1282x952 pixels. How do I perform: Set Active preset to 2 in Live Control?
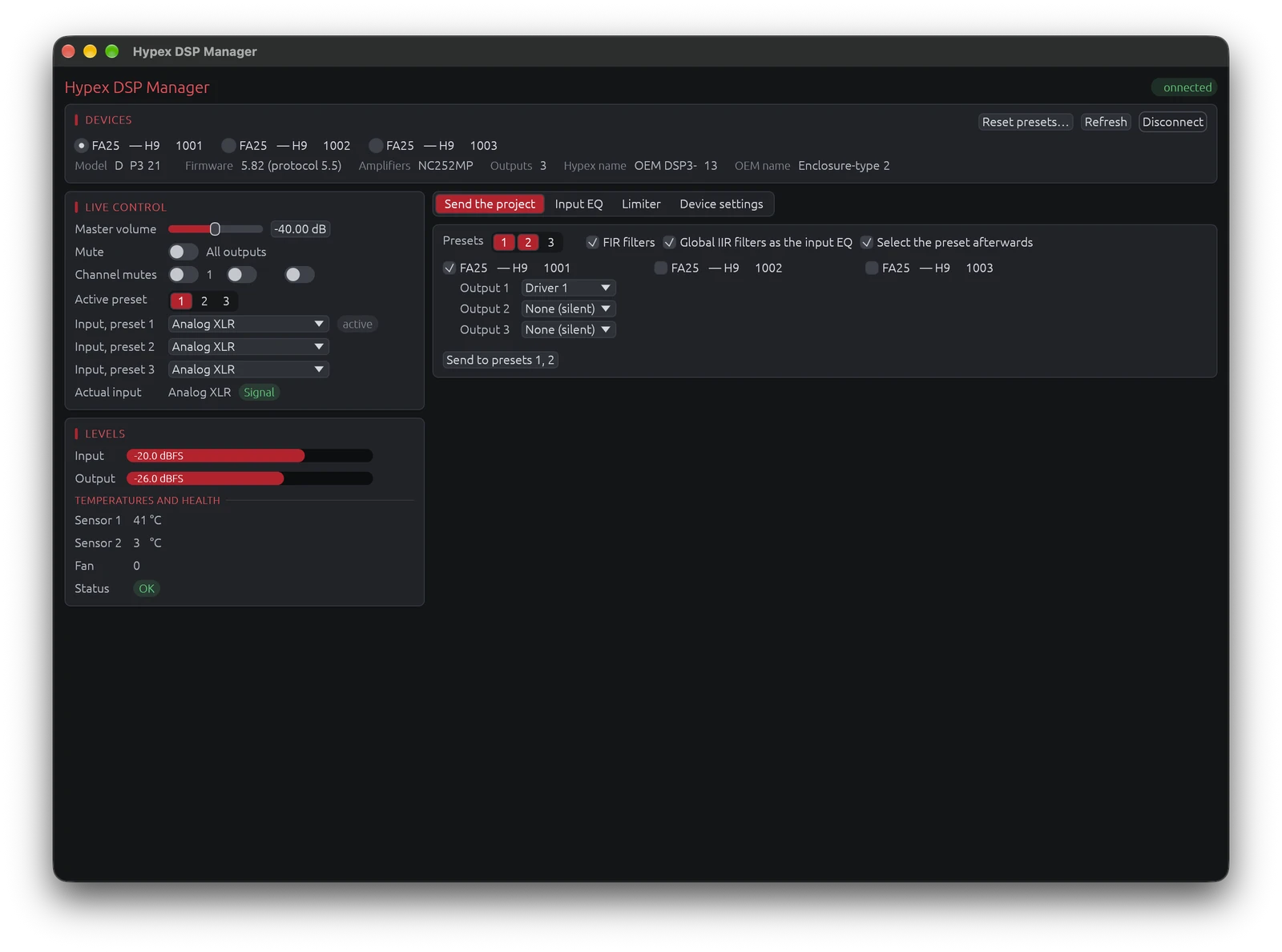[204, 301]
